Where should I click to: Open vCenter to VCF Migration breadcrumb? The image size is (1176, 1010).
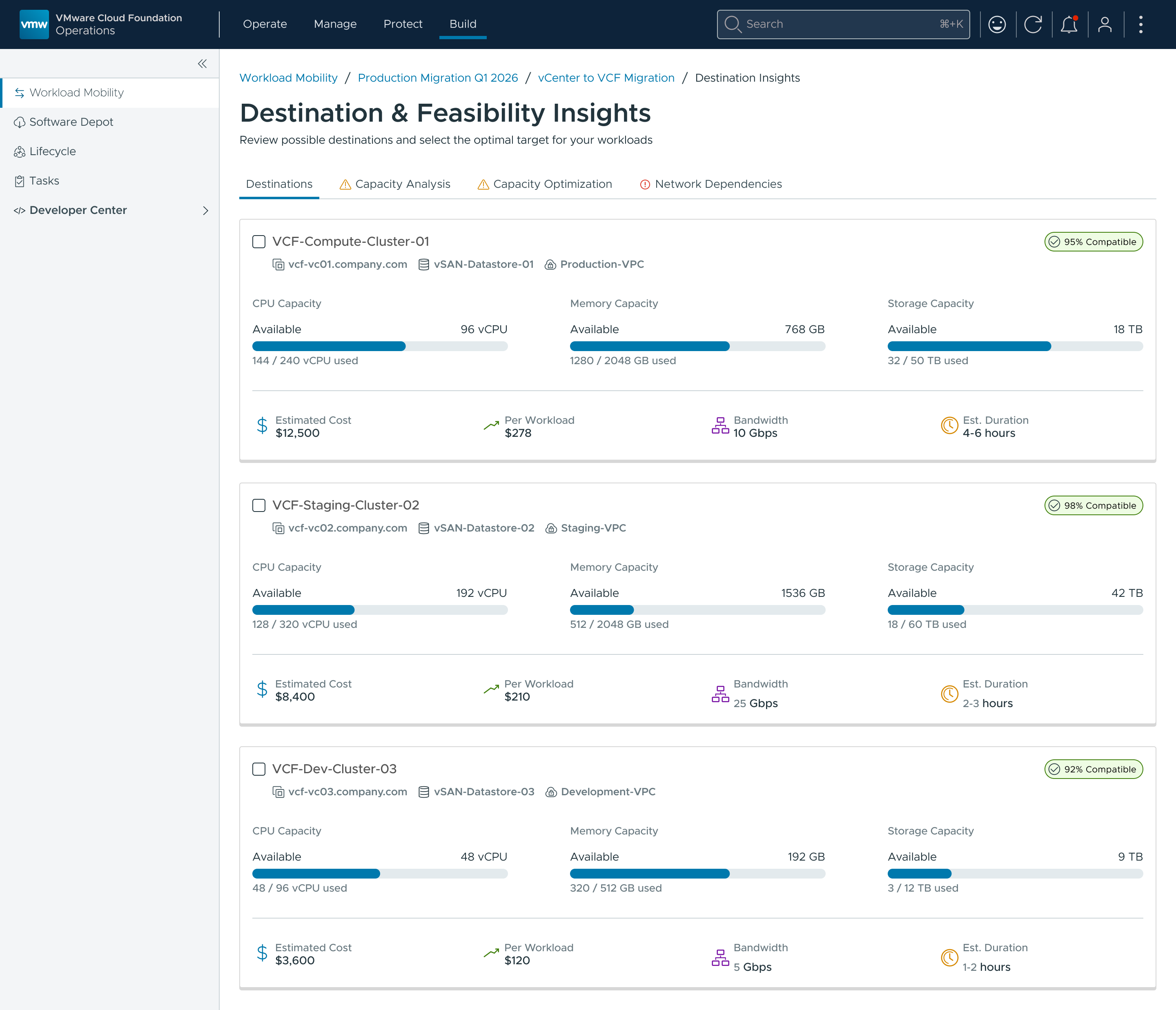[606, 78]
